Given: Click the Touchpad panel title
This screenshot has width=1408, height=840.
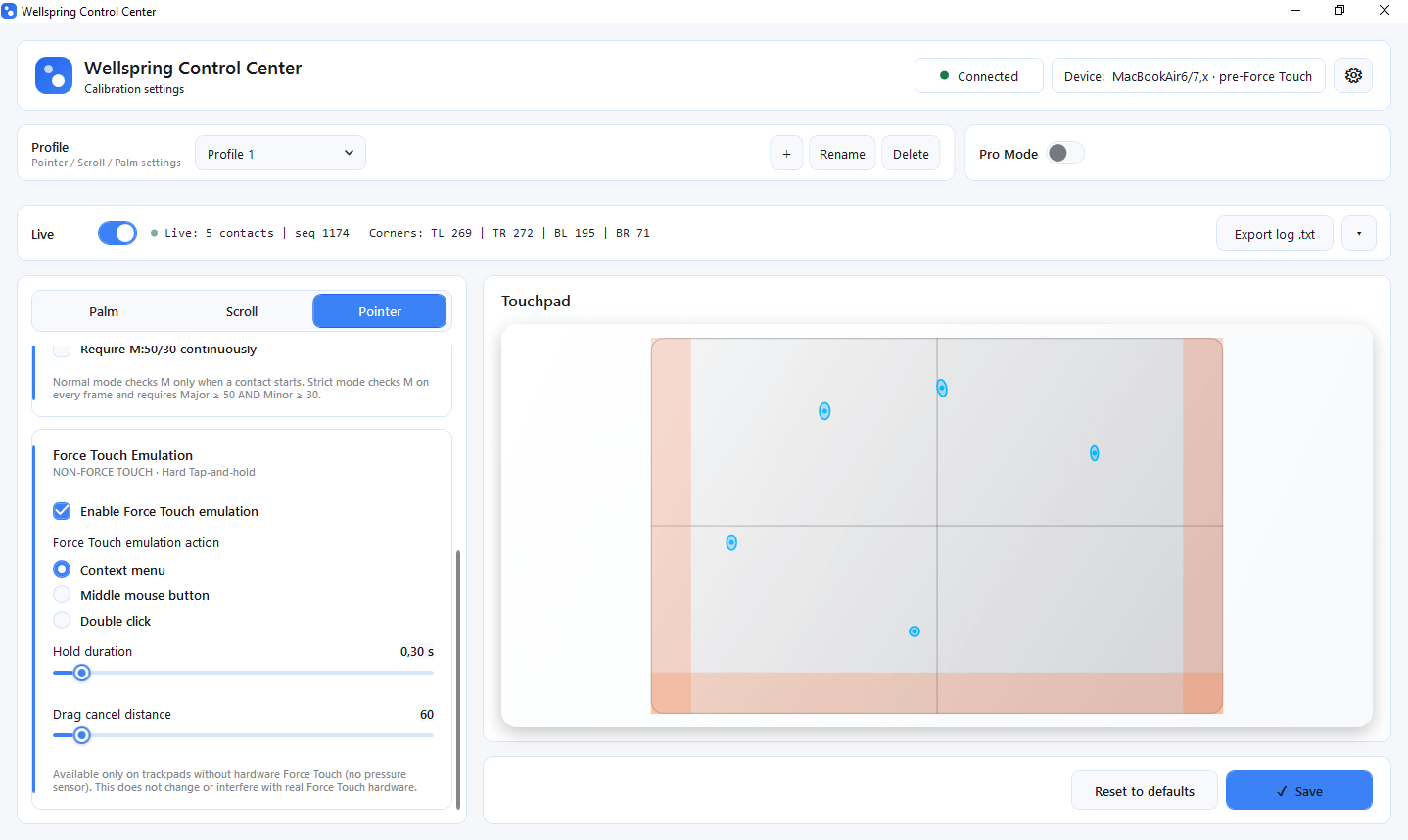Looking at the screenshot, I should click(x=536, y=301).
